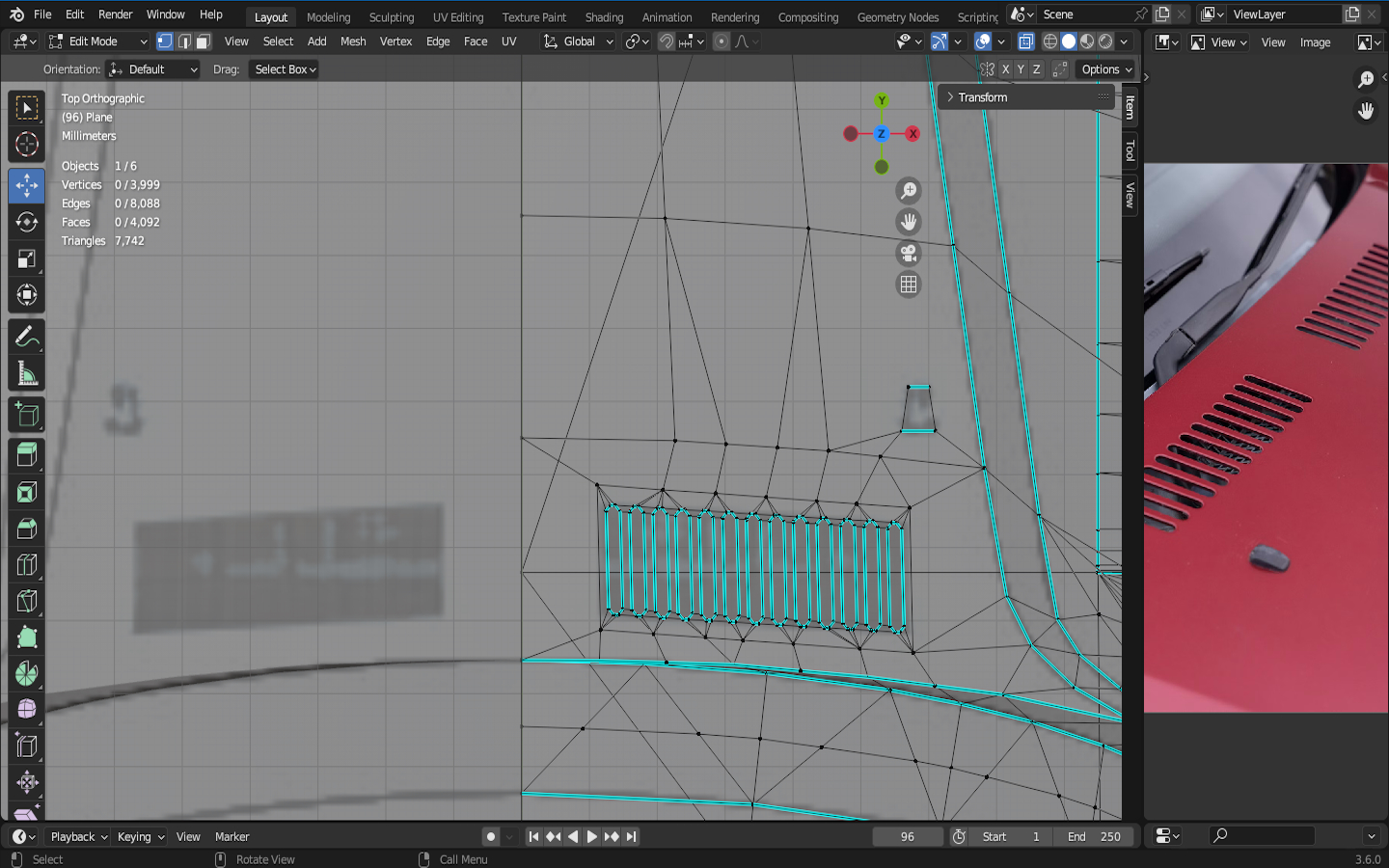Open the pivot point dropdown
The width and height of the screenshot is (1389, 868).
coord(637,41)
